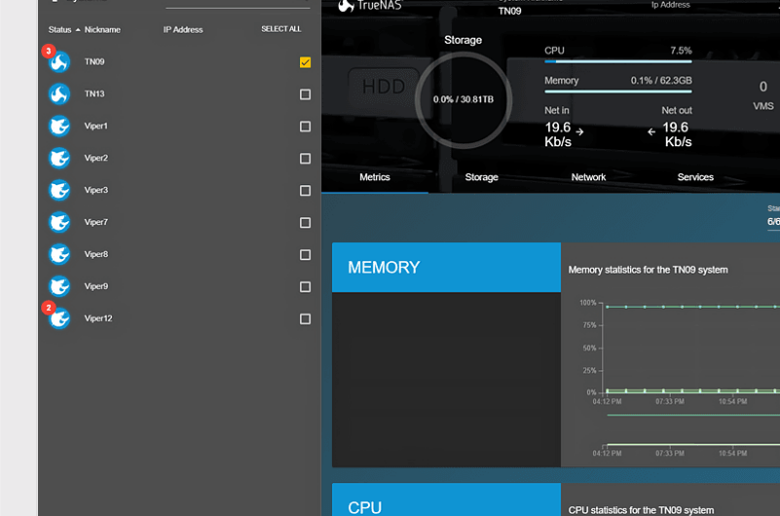780x516 pixels.
Task: Select the TN13 nickname row text
Action: pyautogui.click(x=94, y=94)
